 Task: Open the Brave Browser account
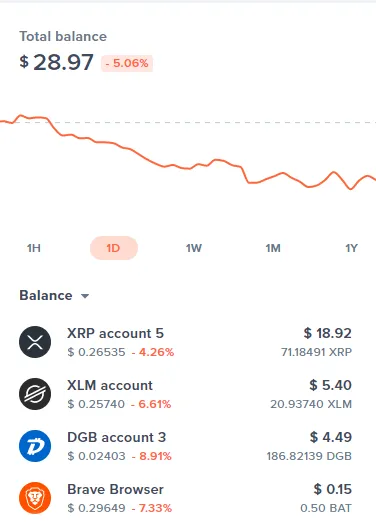(x=185, y=498)
